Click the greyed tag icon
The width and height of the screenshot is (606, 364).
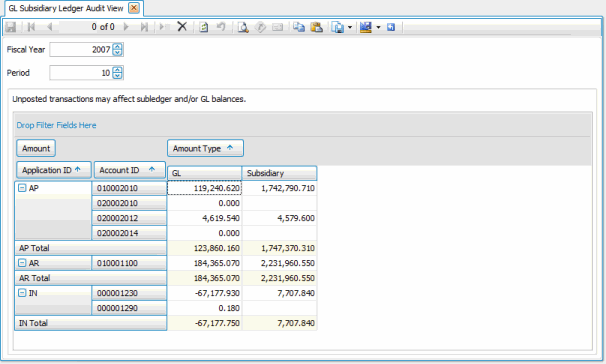click(x=260, y=27)
